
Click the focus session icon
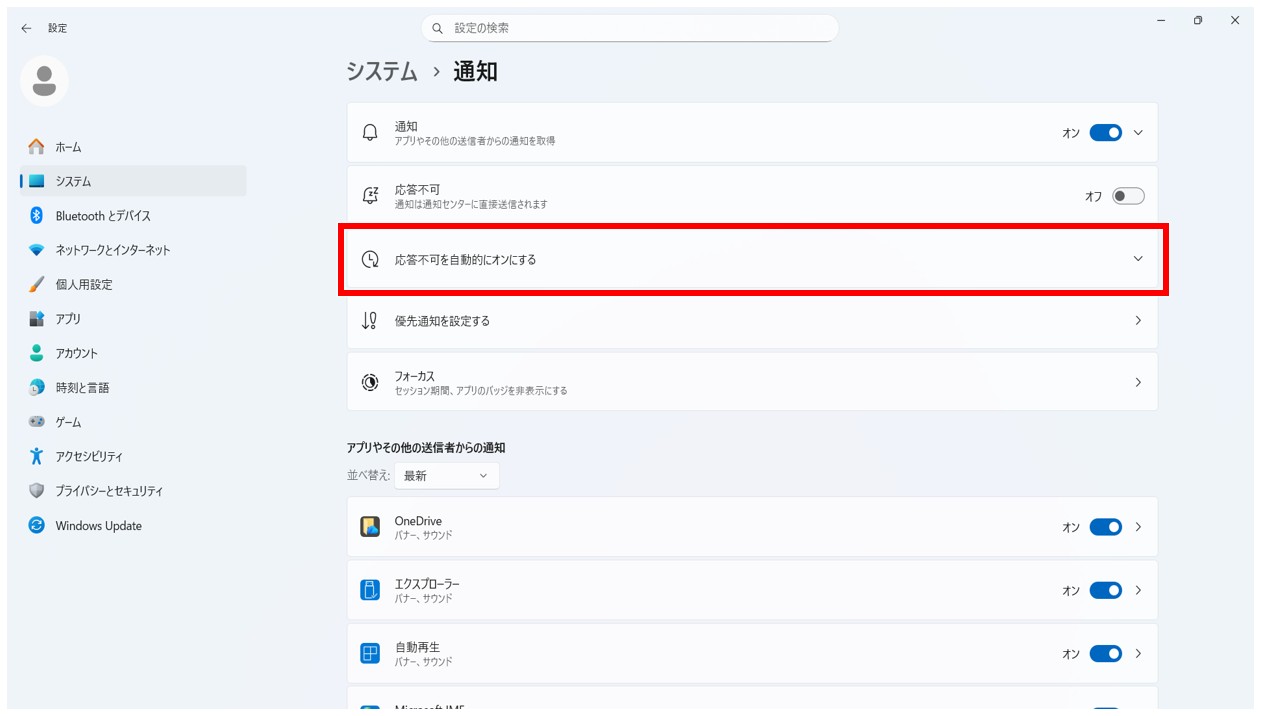click(x=369, y=381)
